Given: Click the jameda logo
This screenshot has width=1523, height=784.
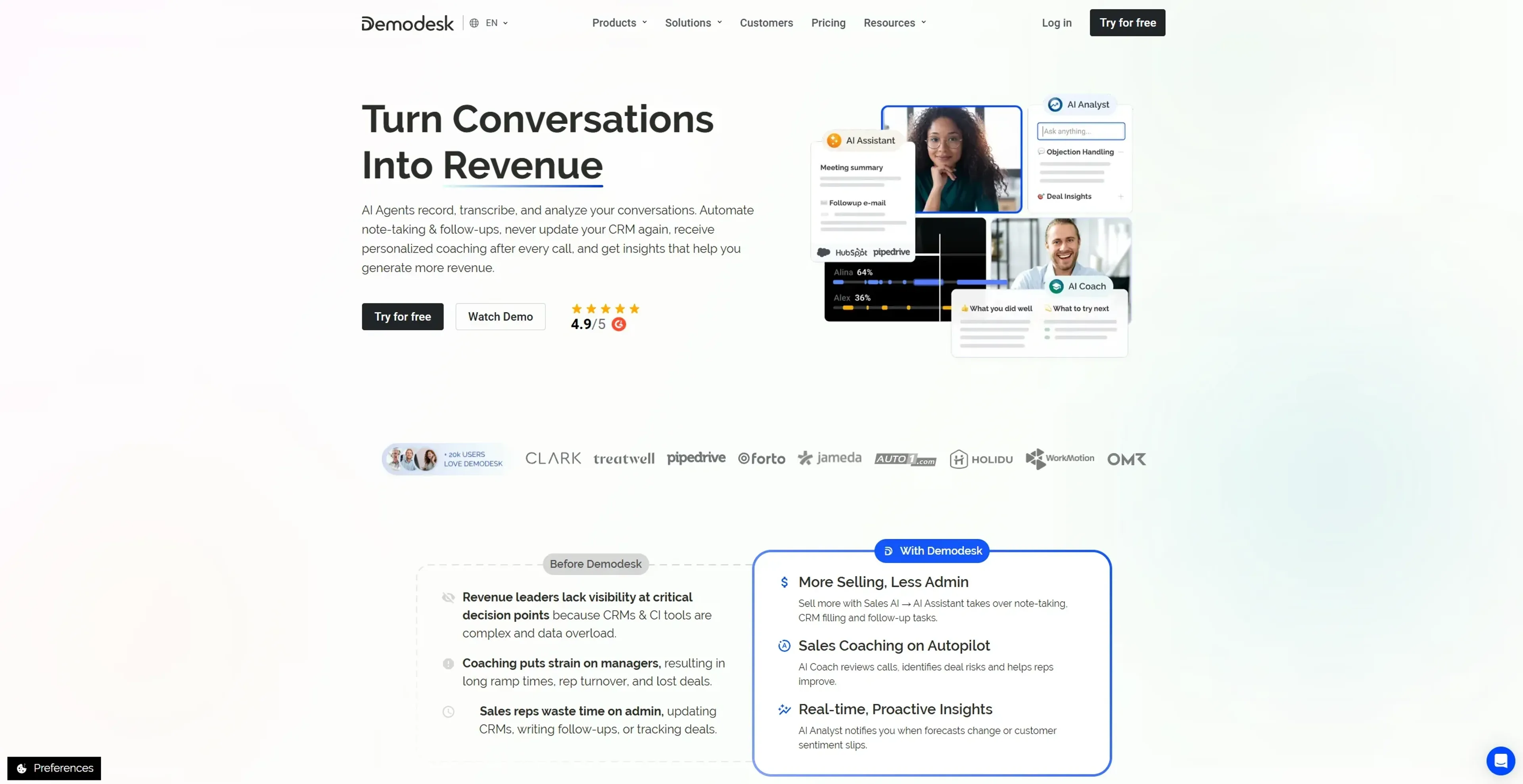Looking at the screenshot, I should pos(829,458).
